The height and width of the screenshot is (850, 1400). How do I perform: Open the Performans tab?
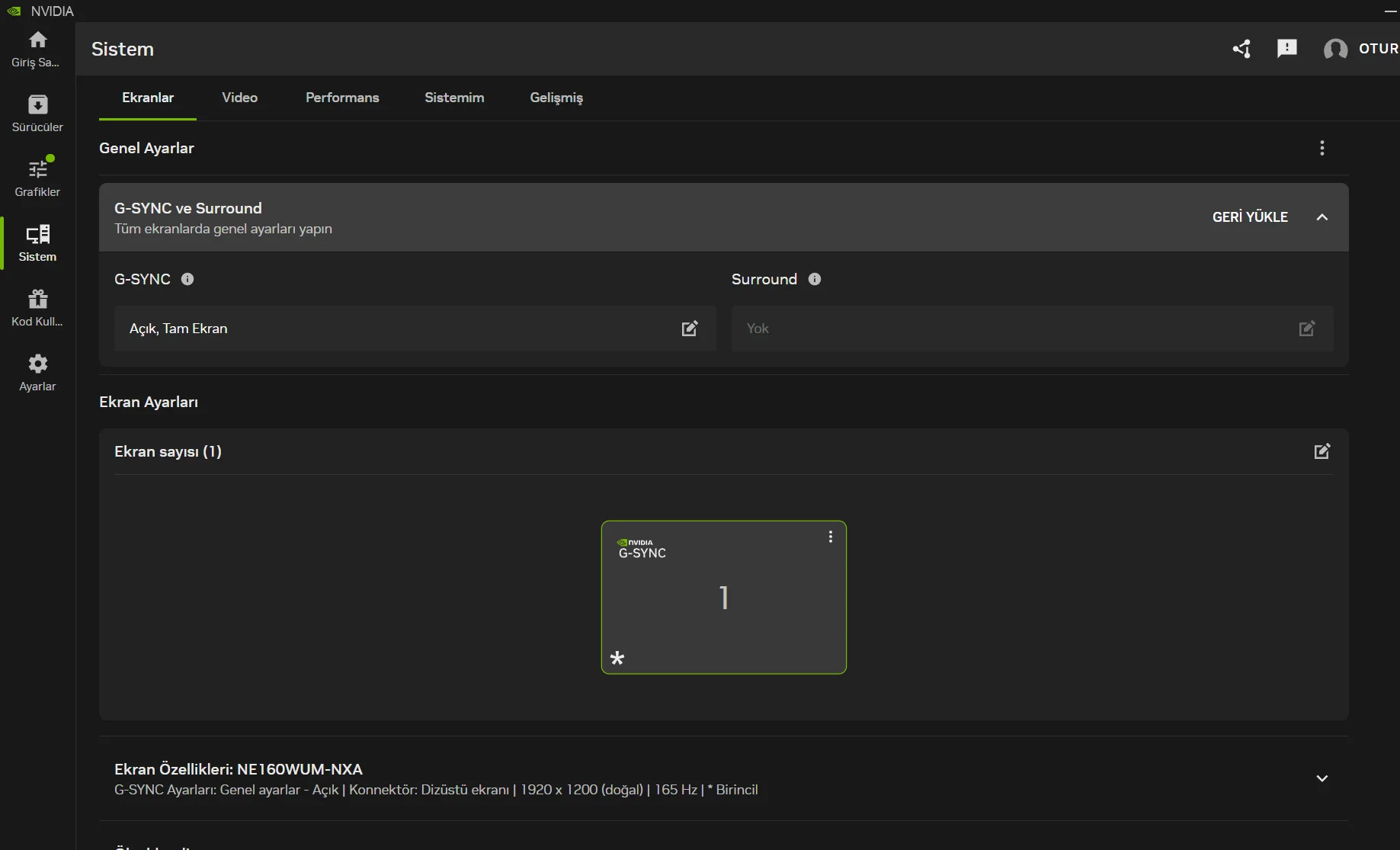[342, 98]
